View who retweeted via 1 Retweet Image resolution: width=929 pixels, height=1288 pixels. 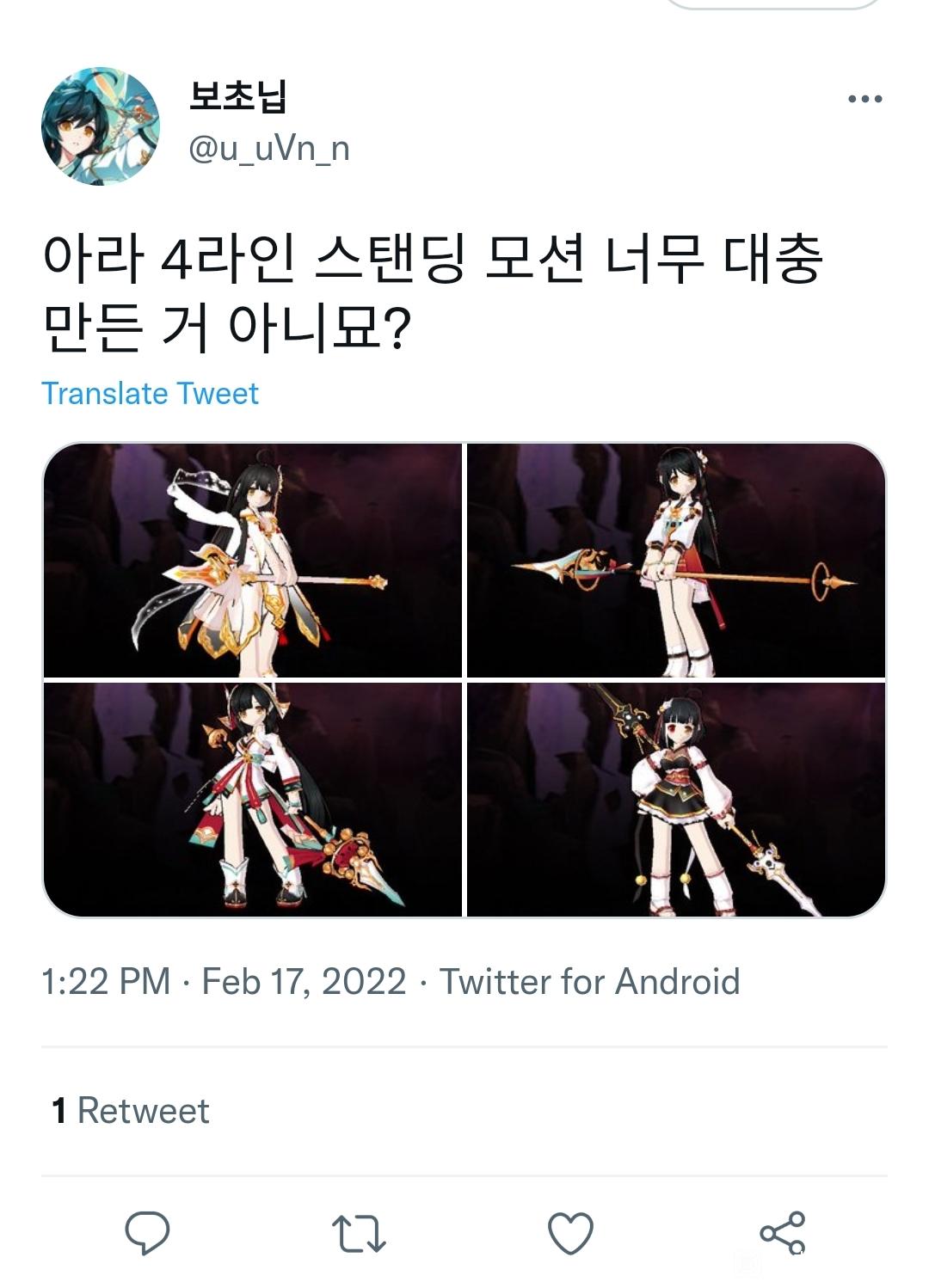coord(131,1111)
